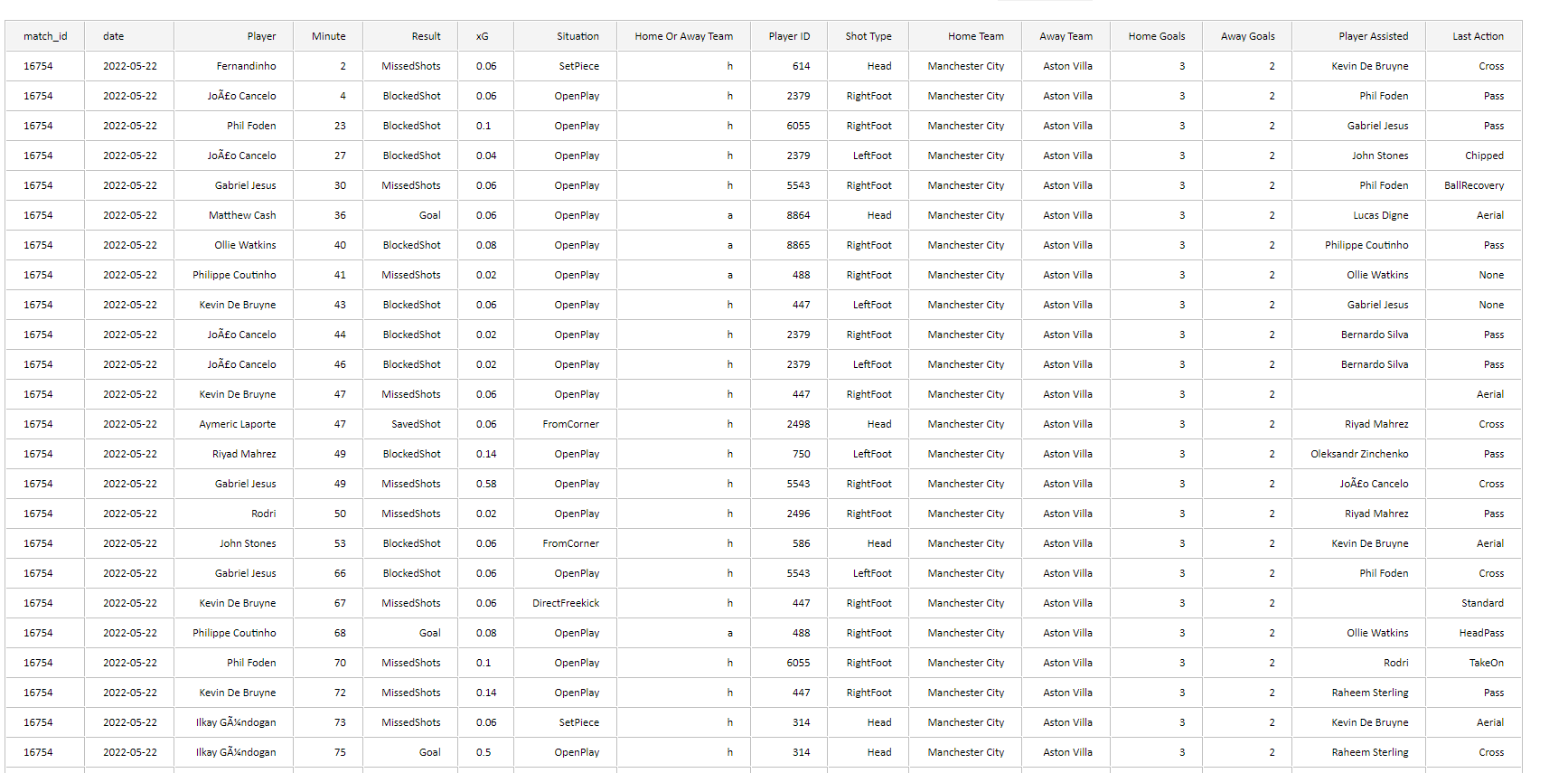
Task: Select the Minute column header
Action: (328, 36)
